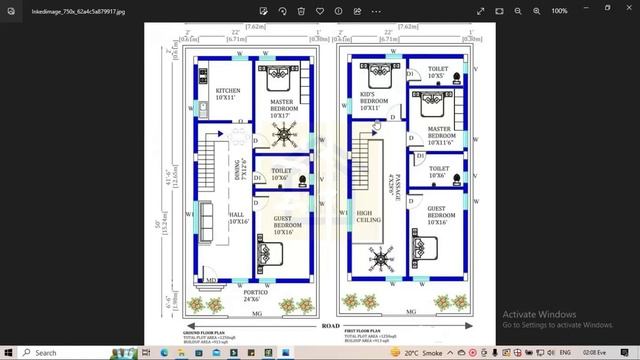The image size is (640, 360).
Task: Rotate the image with the rotate icon
Action: [282, 11]
